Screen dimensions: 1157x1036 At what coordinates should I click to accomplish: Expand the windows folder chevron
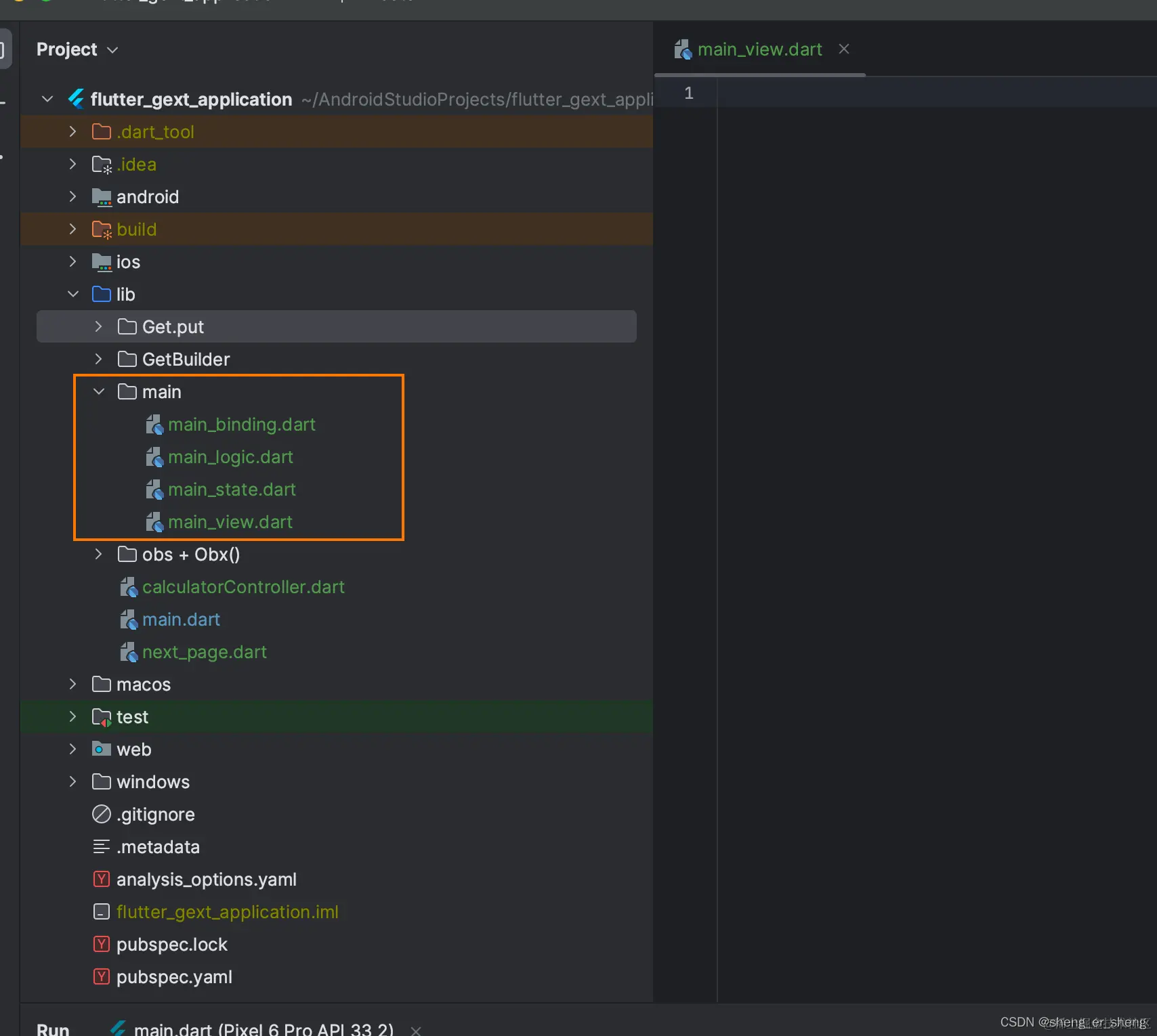coord(72,781)
